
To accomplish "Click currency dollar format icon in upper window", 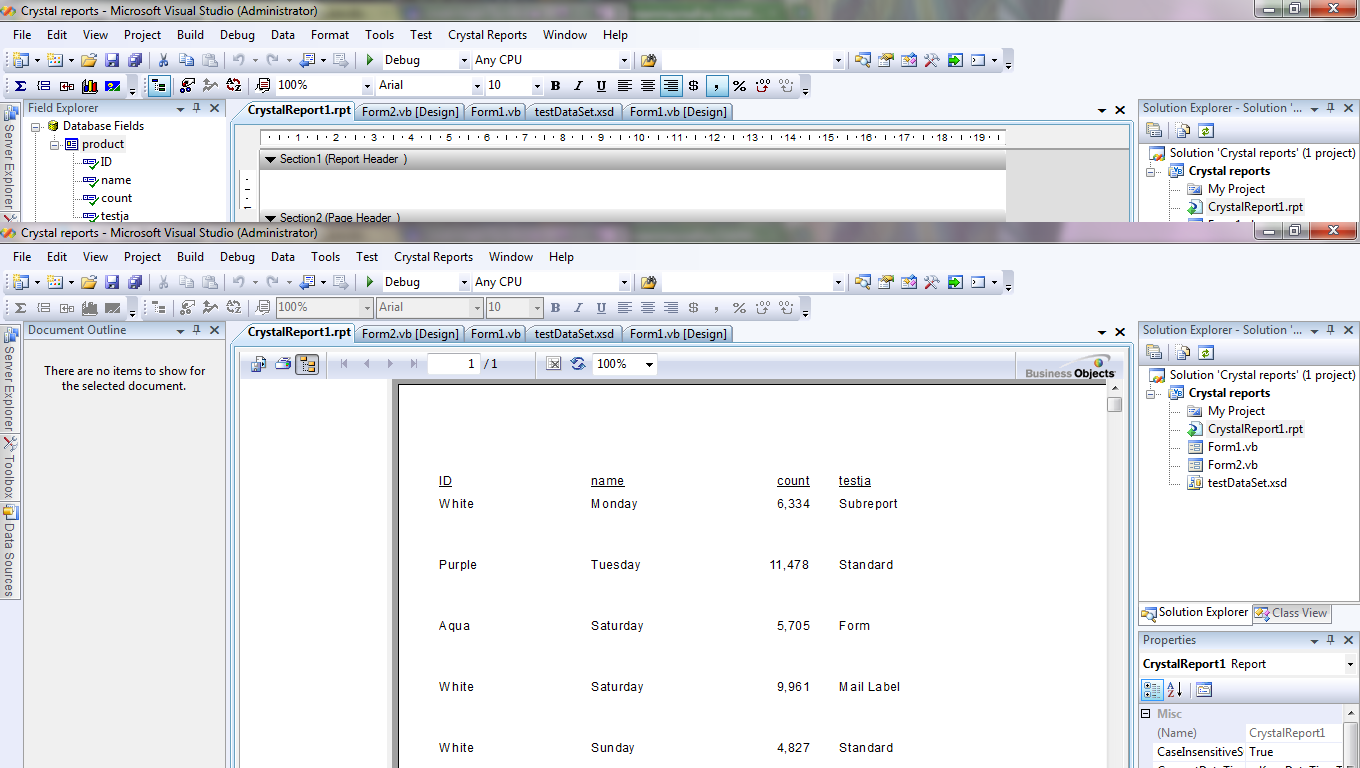I will 693,86.
